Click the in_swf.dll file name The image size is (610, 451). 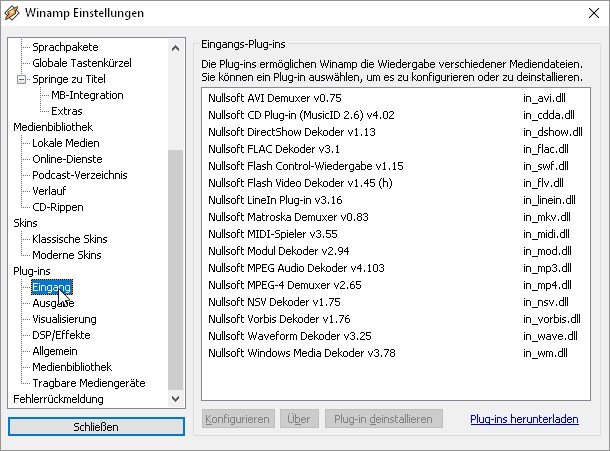pyautogui.click(x=546, y=166)
